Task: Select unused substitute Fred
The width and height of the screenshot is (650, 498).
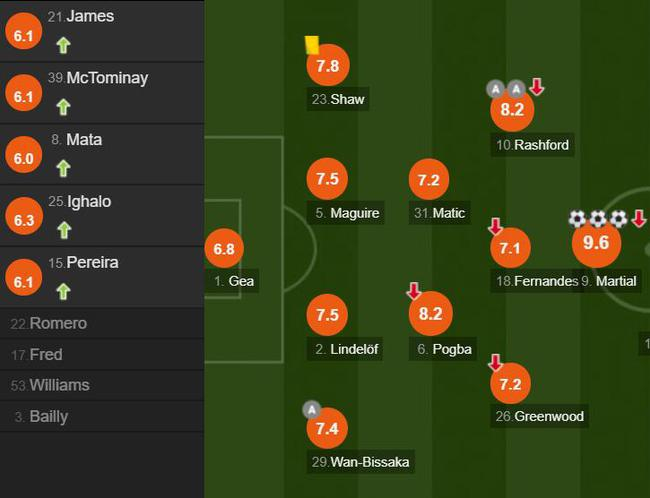Action: pyautogui.click(x=102, y=355)
